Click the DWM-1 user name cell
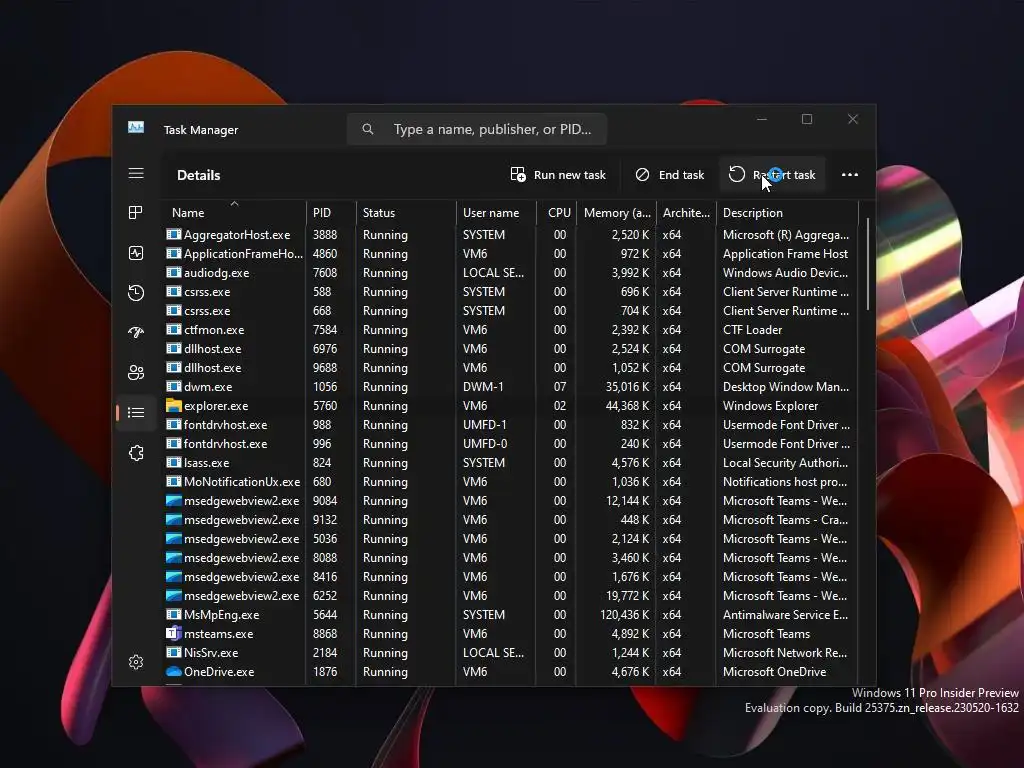Viewport: 1024px width, 768px height. click(x=483, y=387)
